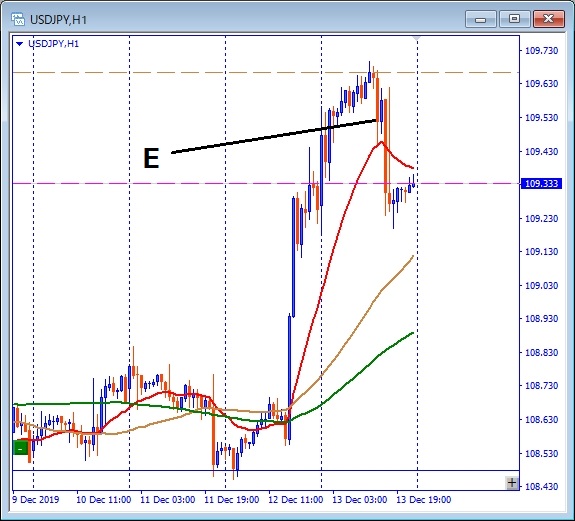Click the 108.430 price scale value
Image resolution: width=575 pixels, height=521 pixels.
542,487
